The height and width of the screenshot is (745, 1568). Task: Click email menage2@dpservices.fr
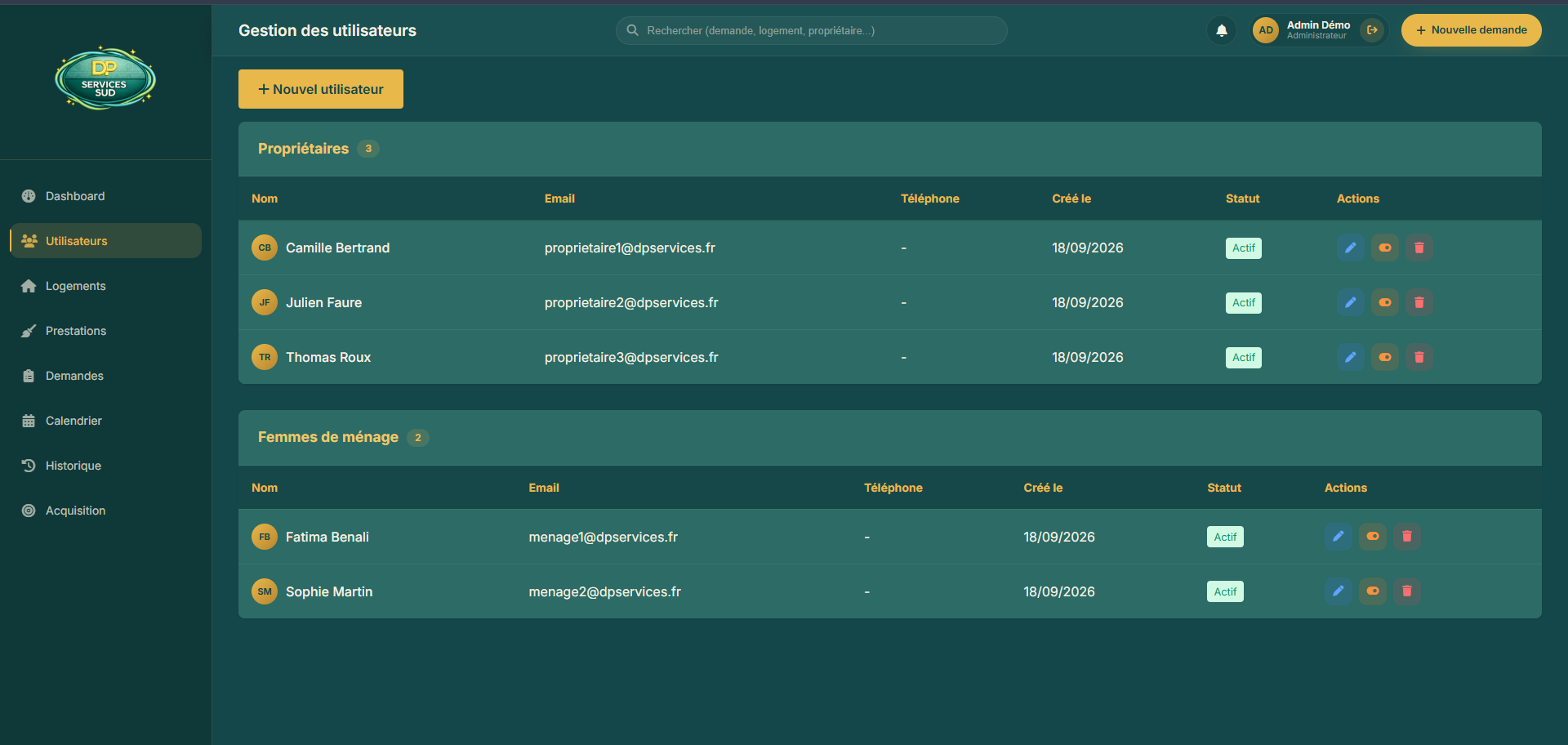(x=604, y=591)
